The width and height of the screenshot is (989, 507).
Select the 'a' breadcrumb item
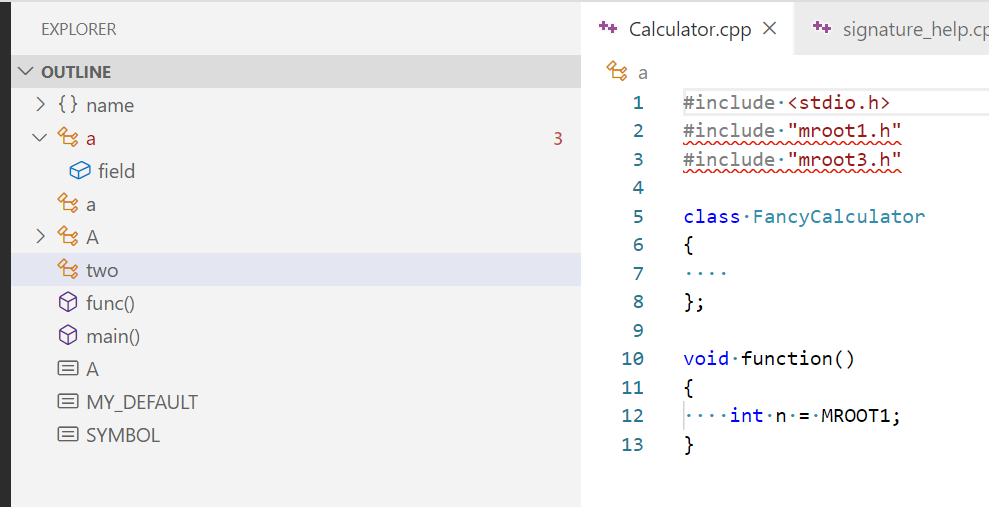(x=643, y=73)
